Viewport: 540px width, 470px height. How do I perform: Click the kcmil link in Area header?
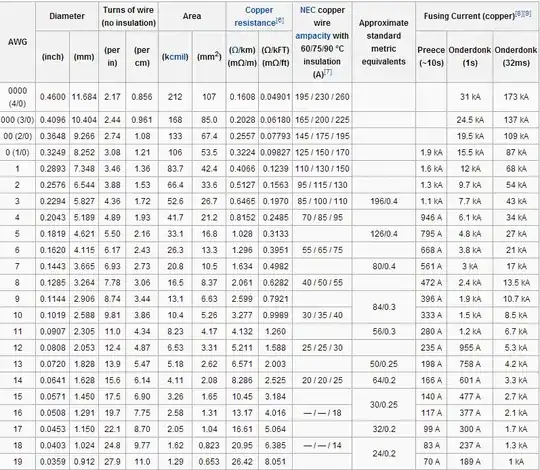click(x=175, y=56)
